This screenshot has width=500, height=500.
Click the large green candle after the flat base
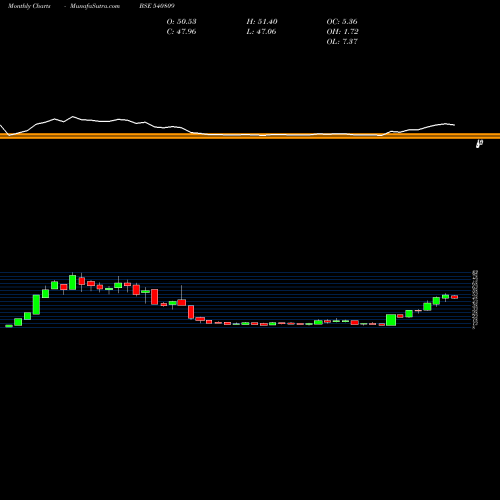(x=391, y=320)
